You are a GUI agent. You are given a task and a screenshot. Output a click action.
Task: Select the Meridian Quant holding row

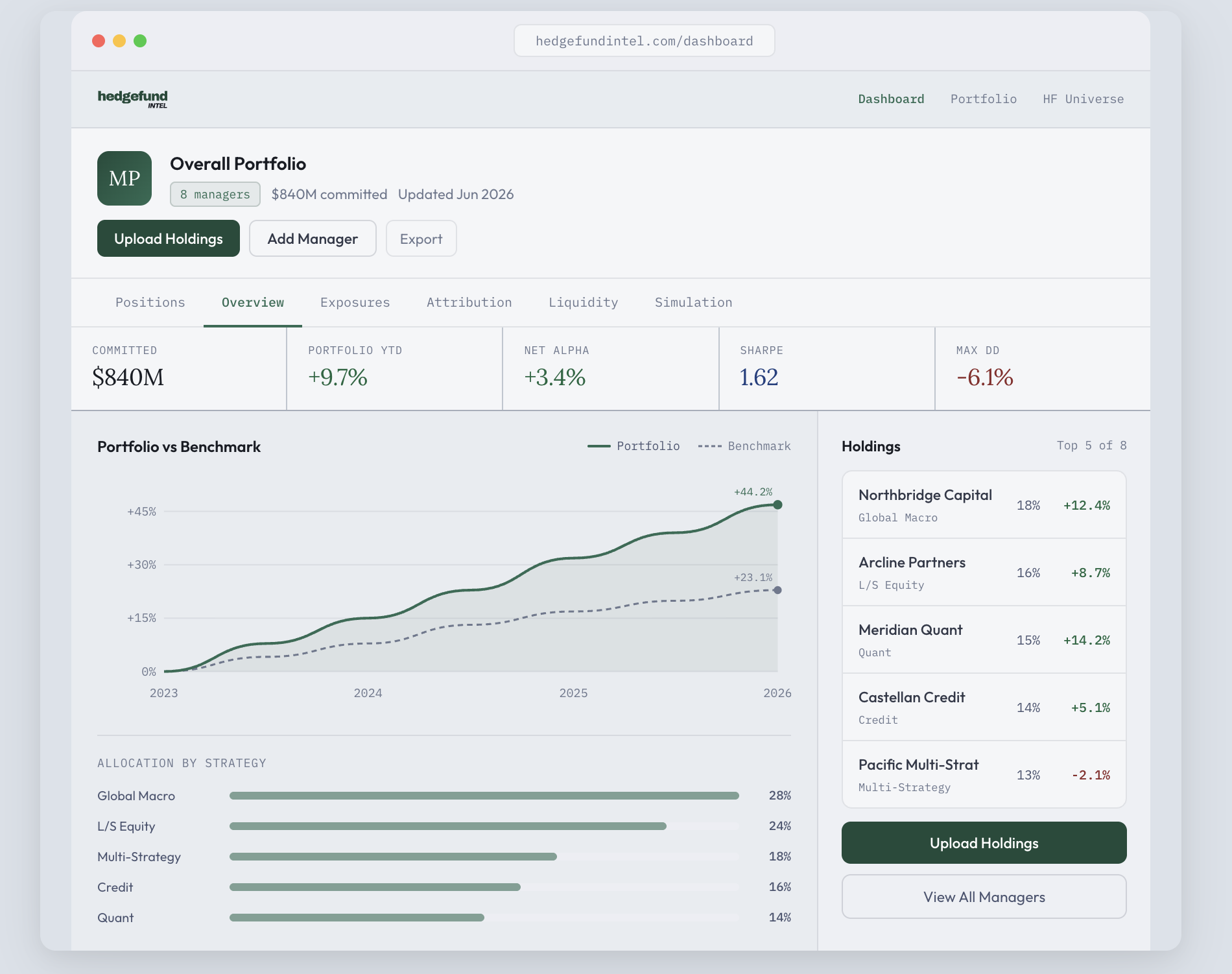click(984, 640)
